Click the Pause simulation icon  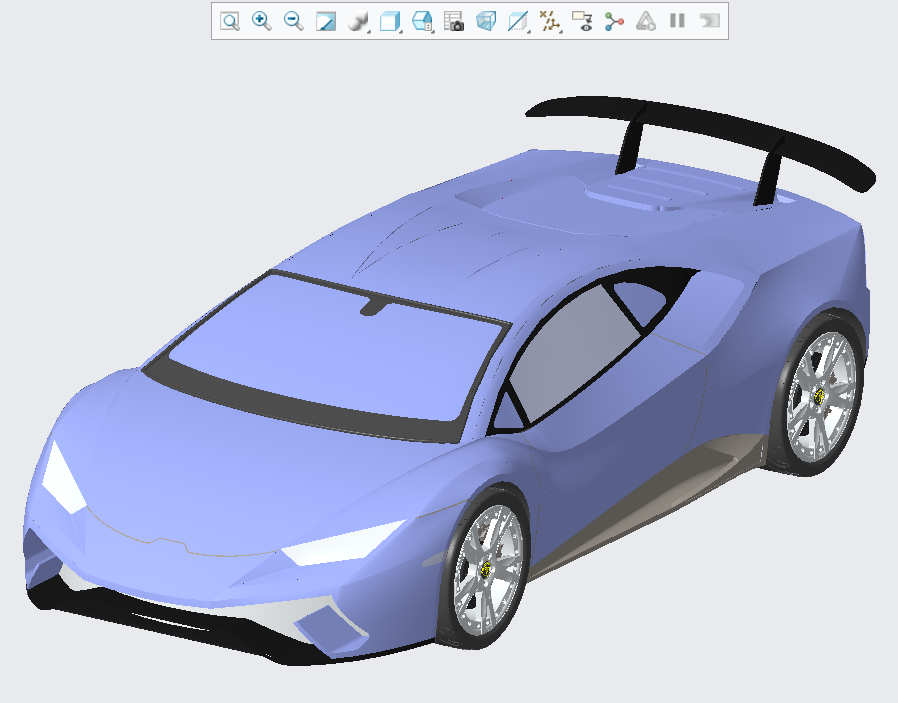tap(678, 21)
